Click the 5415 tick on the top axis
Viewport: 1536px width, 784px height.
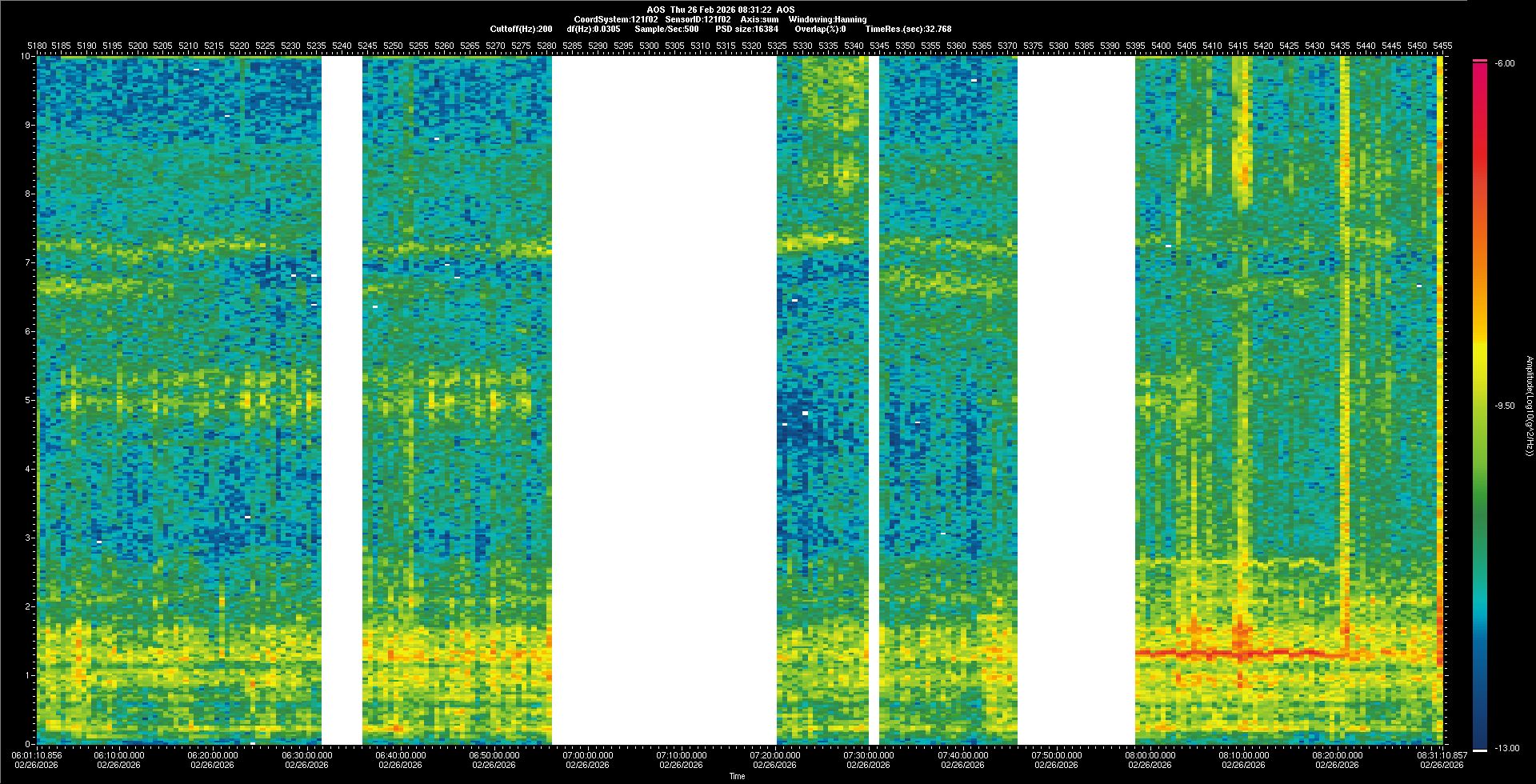pyautogui.click(x=1238, y=46)
